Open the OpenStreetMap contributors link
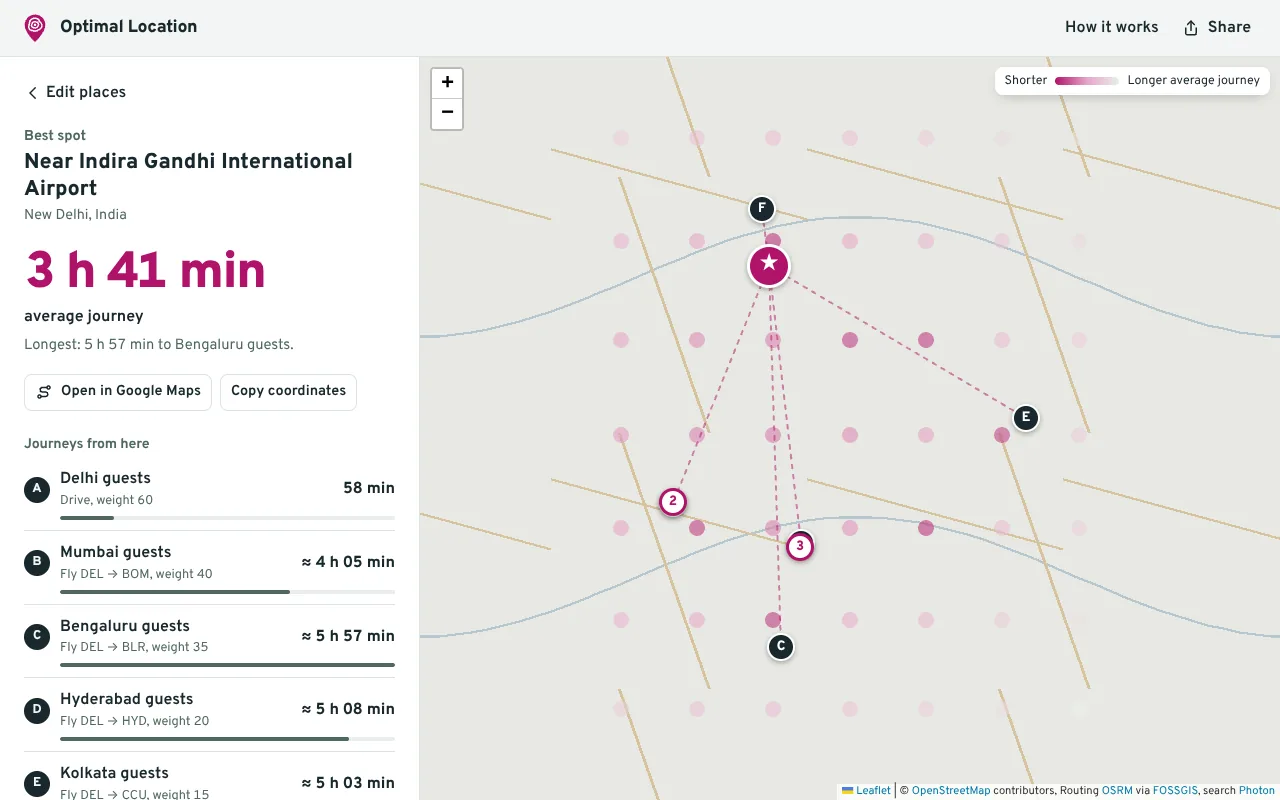 click(x=950, y=790)
